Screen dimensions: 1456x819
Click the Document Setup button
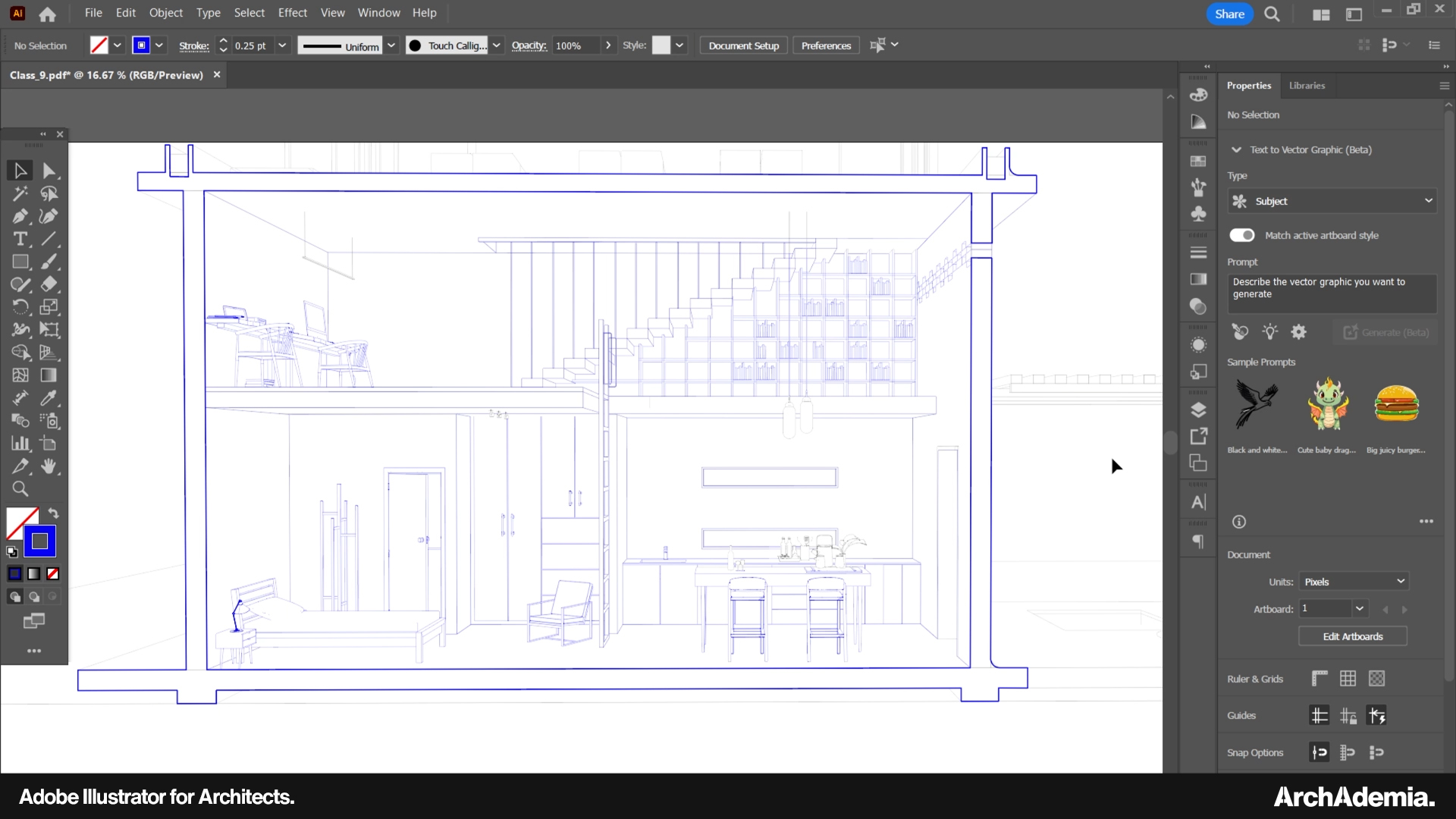(x=743, y=45)
